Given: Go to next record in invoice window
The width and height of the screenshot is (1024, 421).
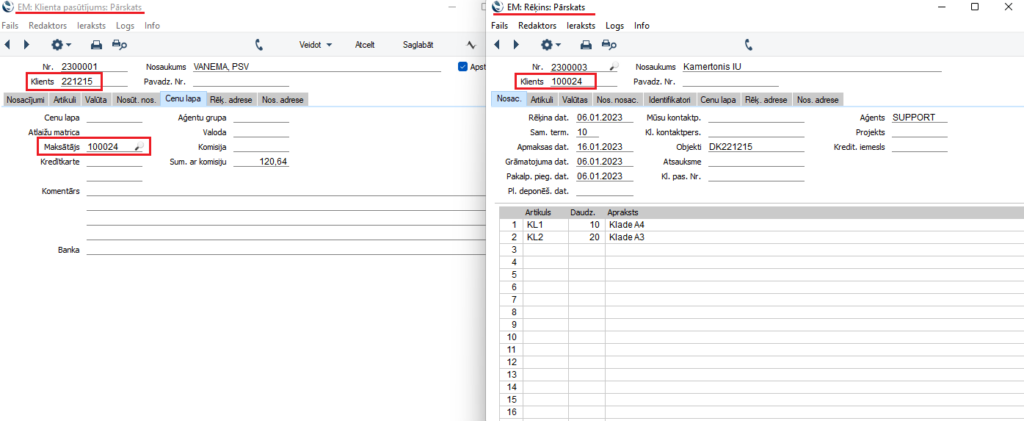Looking at the screenshot, I should pyautogui.click(x=516, y=44).
